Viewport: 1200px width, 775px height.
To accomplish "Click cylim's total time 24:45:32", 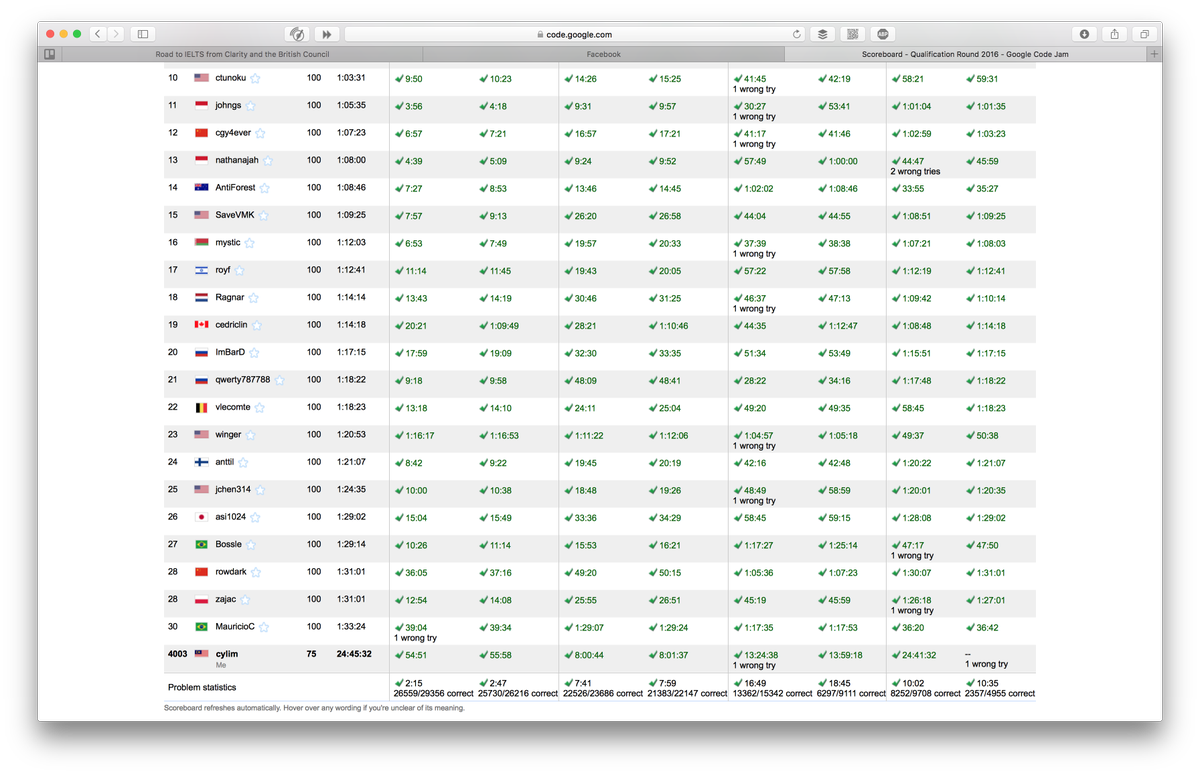I will point(354,654).
